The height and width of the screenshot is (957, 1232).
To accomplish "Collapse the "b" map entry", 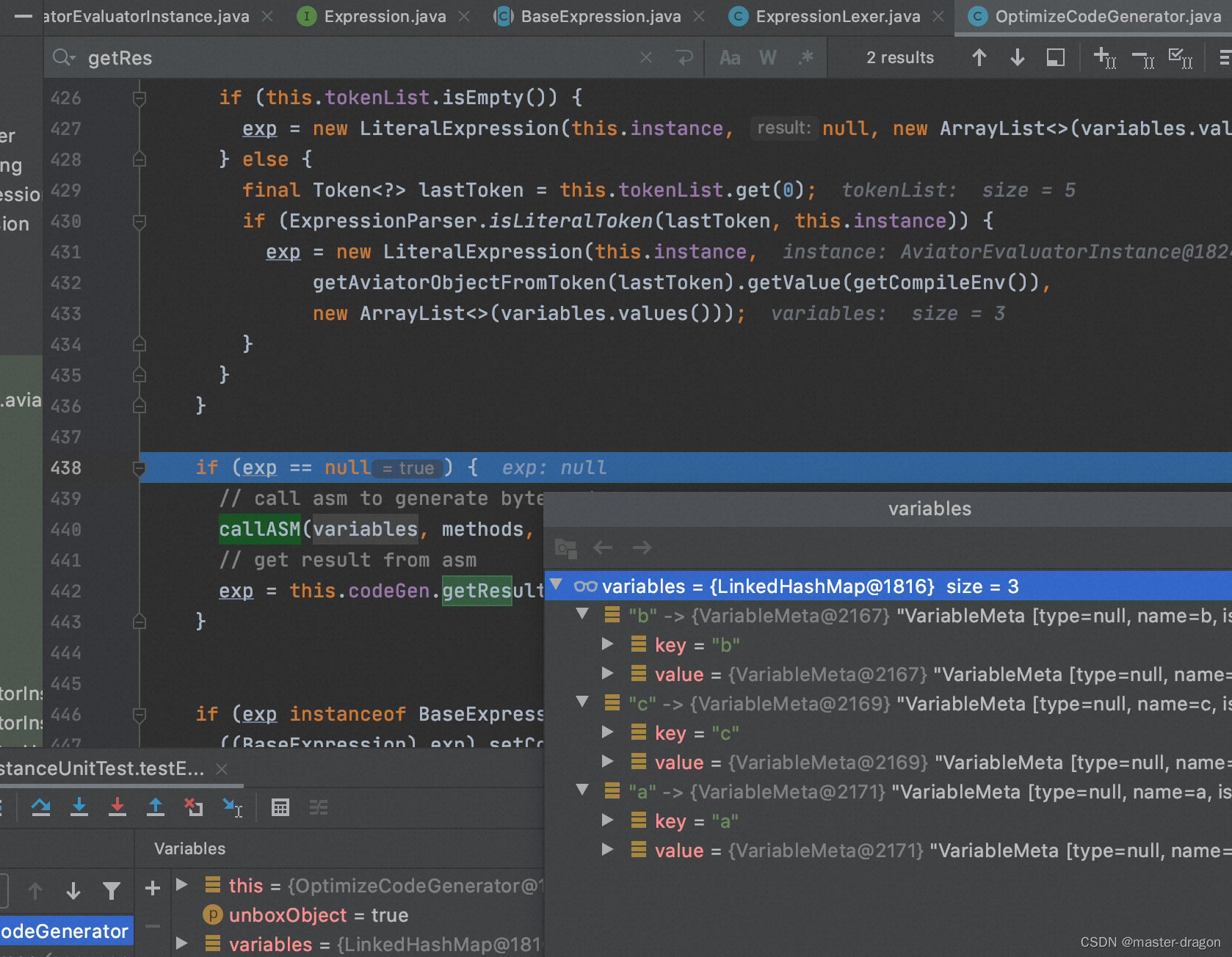I will point(582,614).
